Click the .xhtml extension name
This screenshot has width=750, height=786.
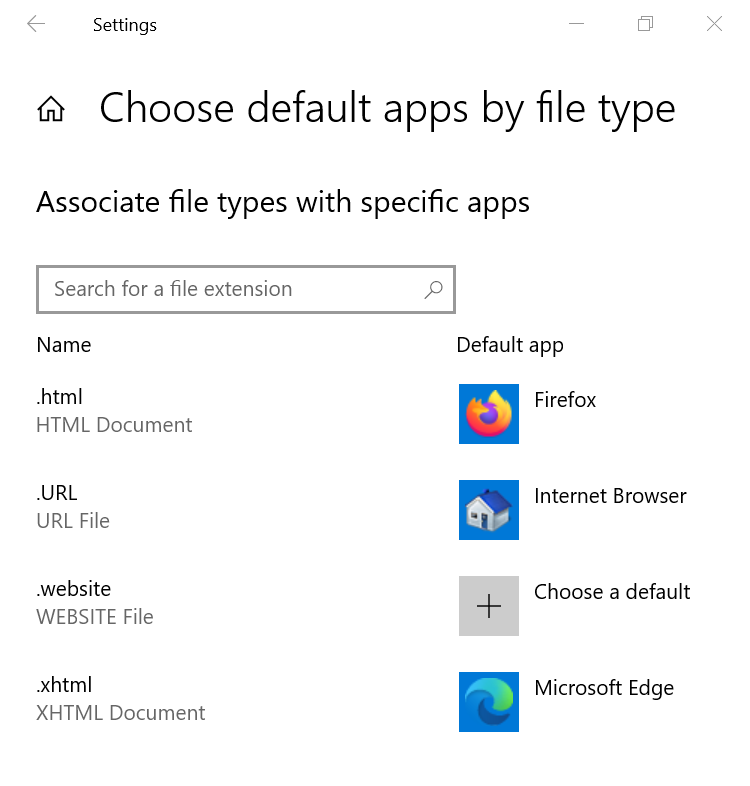click(x=64, y=685)
